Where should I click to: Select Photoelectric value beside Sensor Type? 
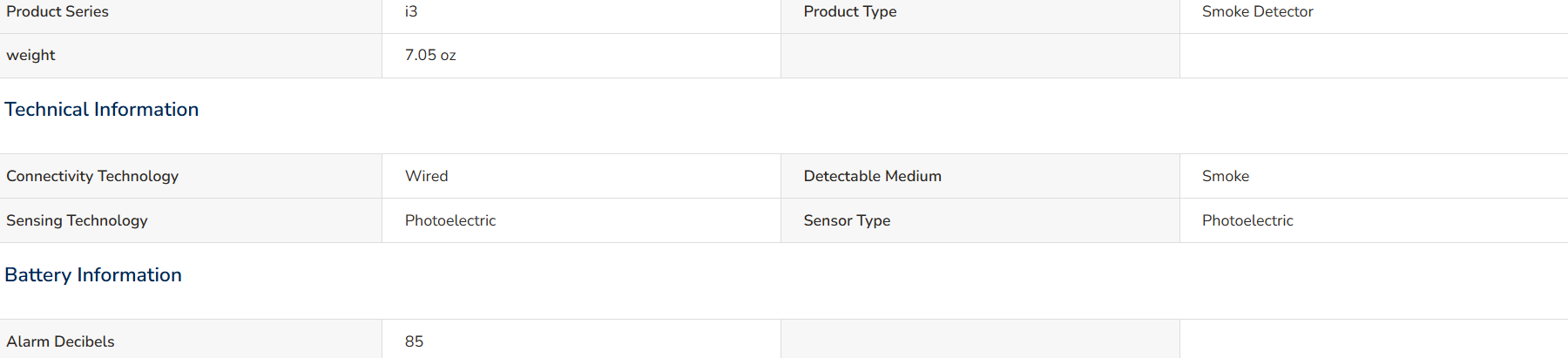point(1247,220)
